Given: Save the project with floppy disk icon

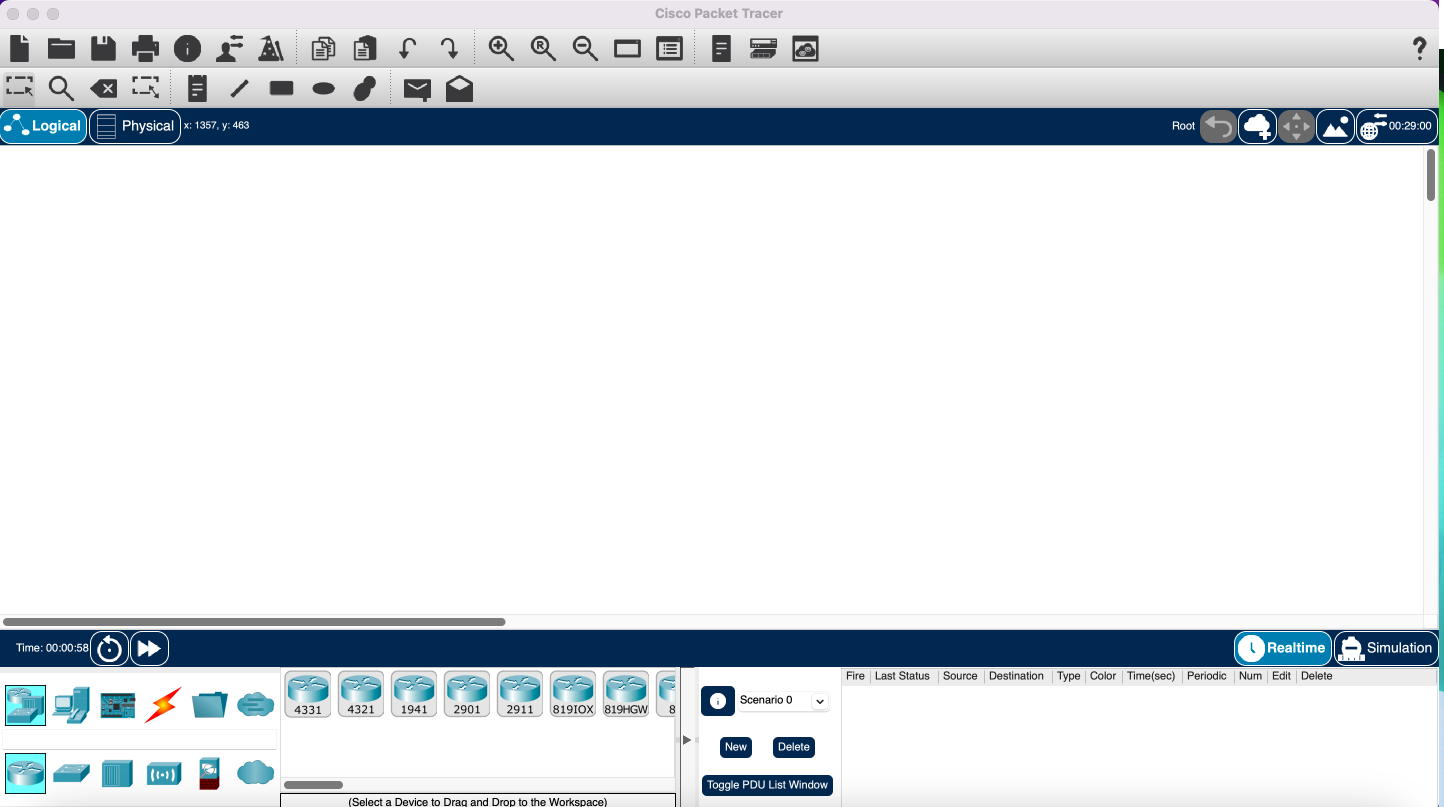Looking at the screenshot, I should (x=103, y=48).
